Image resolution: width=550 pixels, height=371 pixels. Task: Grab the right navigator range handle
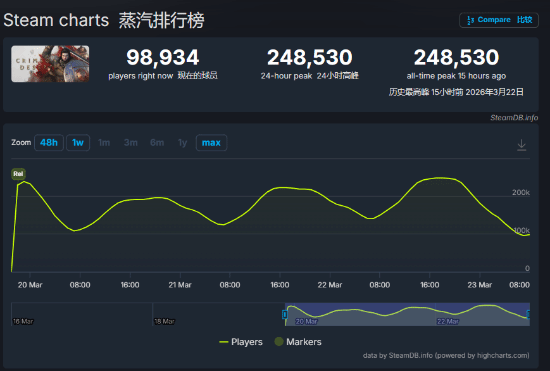tap(529, 315)
